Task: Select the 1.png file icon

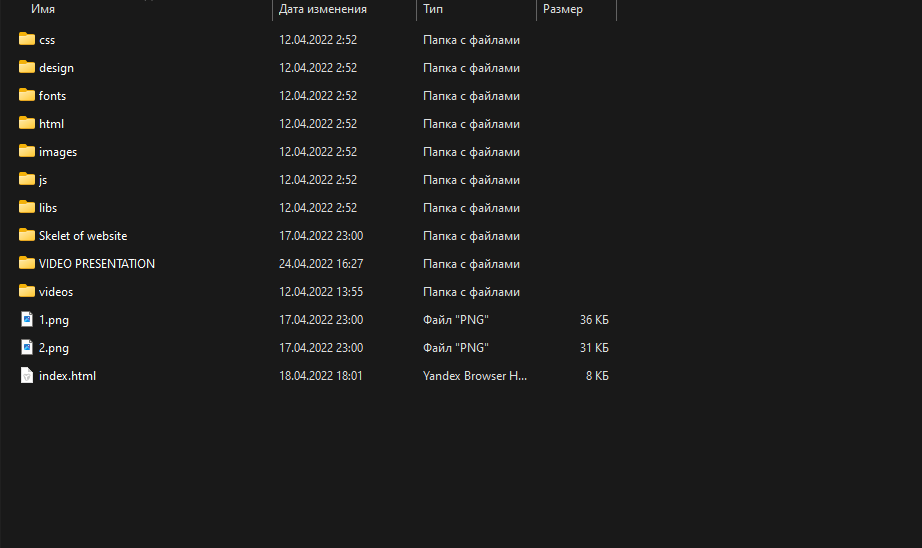Action: click(27, 320)
